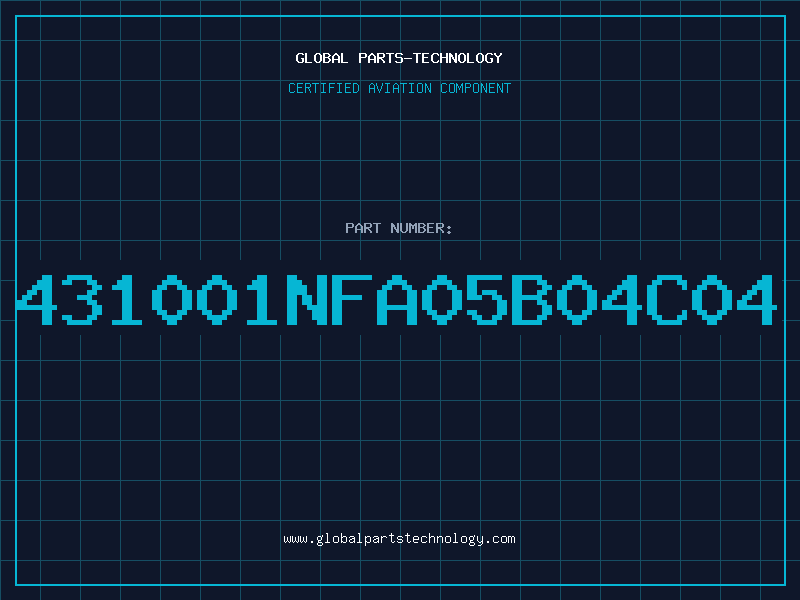This screenshot has height=600, width=800.
Task: Click the PART NUMBER: label
Action: [x=399, y=228]
